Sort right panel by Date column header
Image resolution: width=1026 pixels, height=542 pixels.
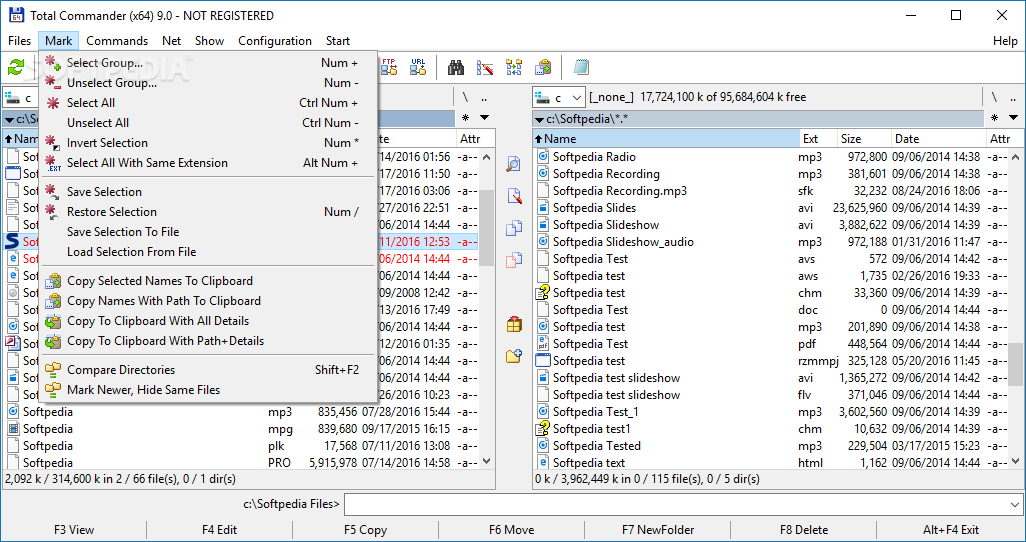point(939,139)
